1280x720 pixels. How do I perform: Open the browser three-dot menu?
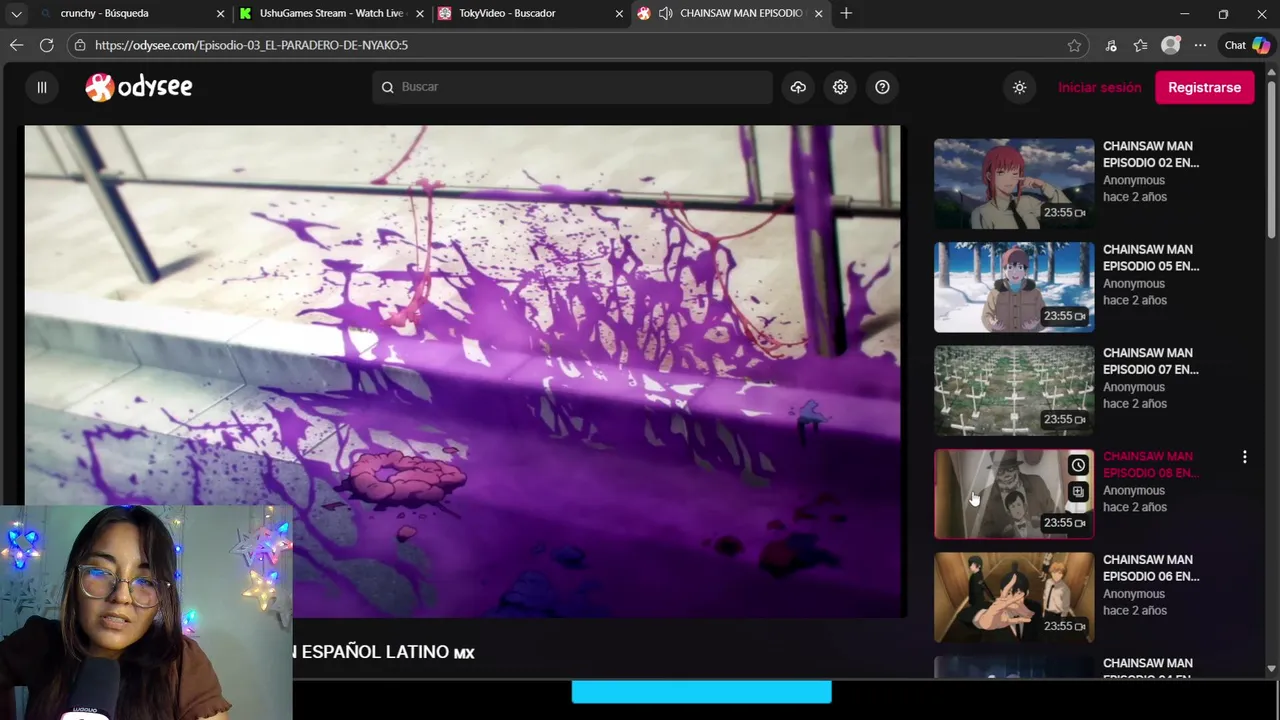point(1200,45)
